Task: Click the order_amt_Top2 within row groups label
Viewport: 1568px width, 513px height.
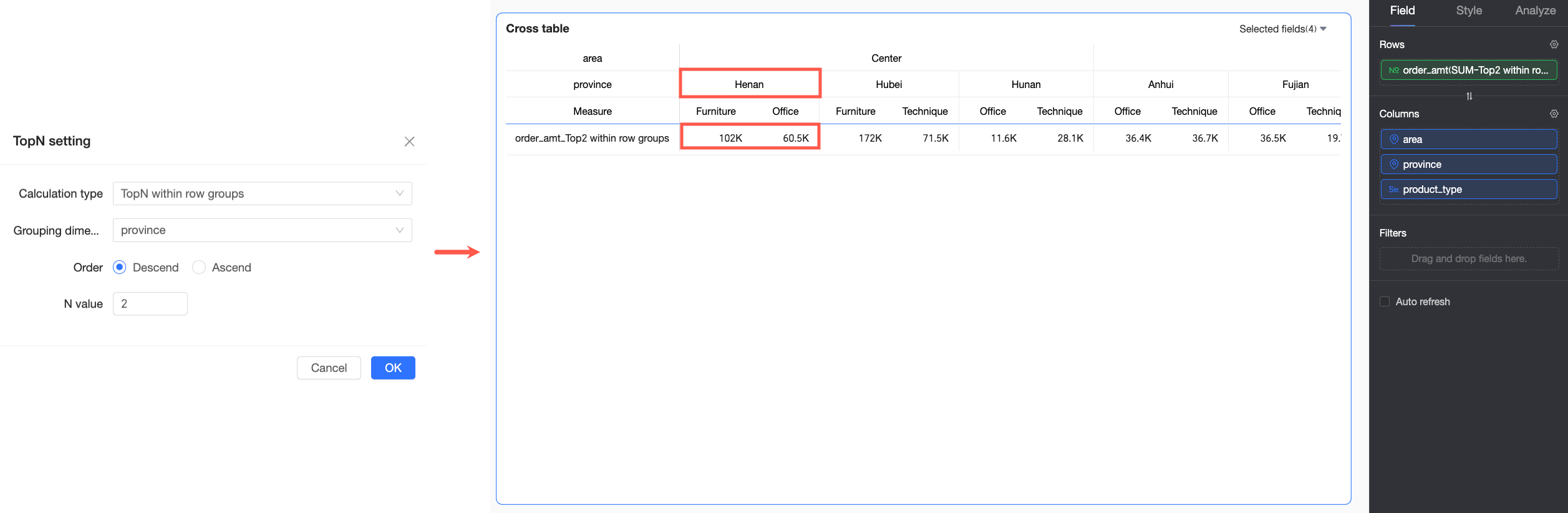Action: coord(592,138)
